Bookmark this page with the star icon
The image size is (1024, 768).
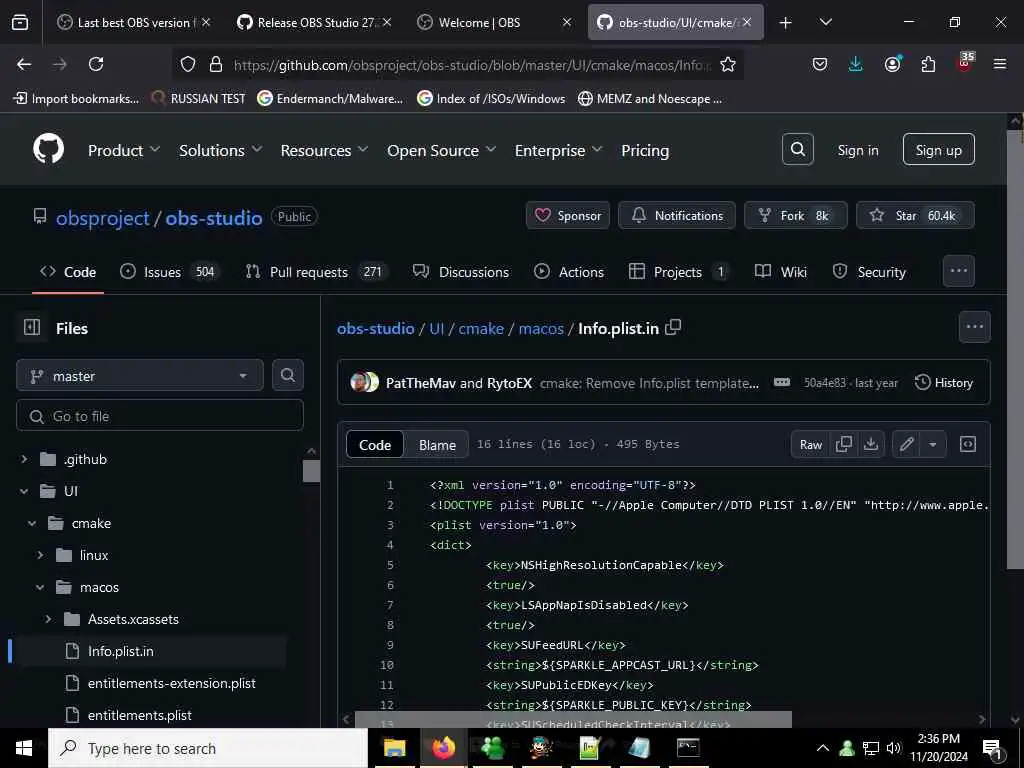coord(728,64)
